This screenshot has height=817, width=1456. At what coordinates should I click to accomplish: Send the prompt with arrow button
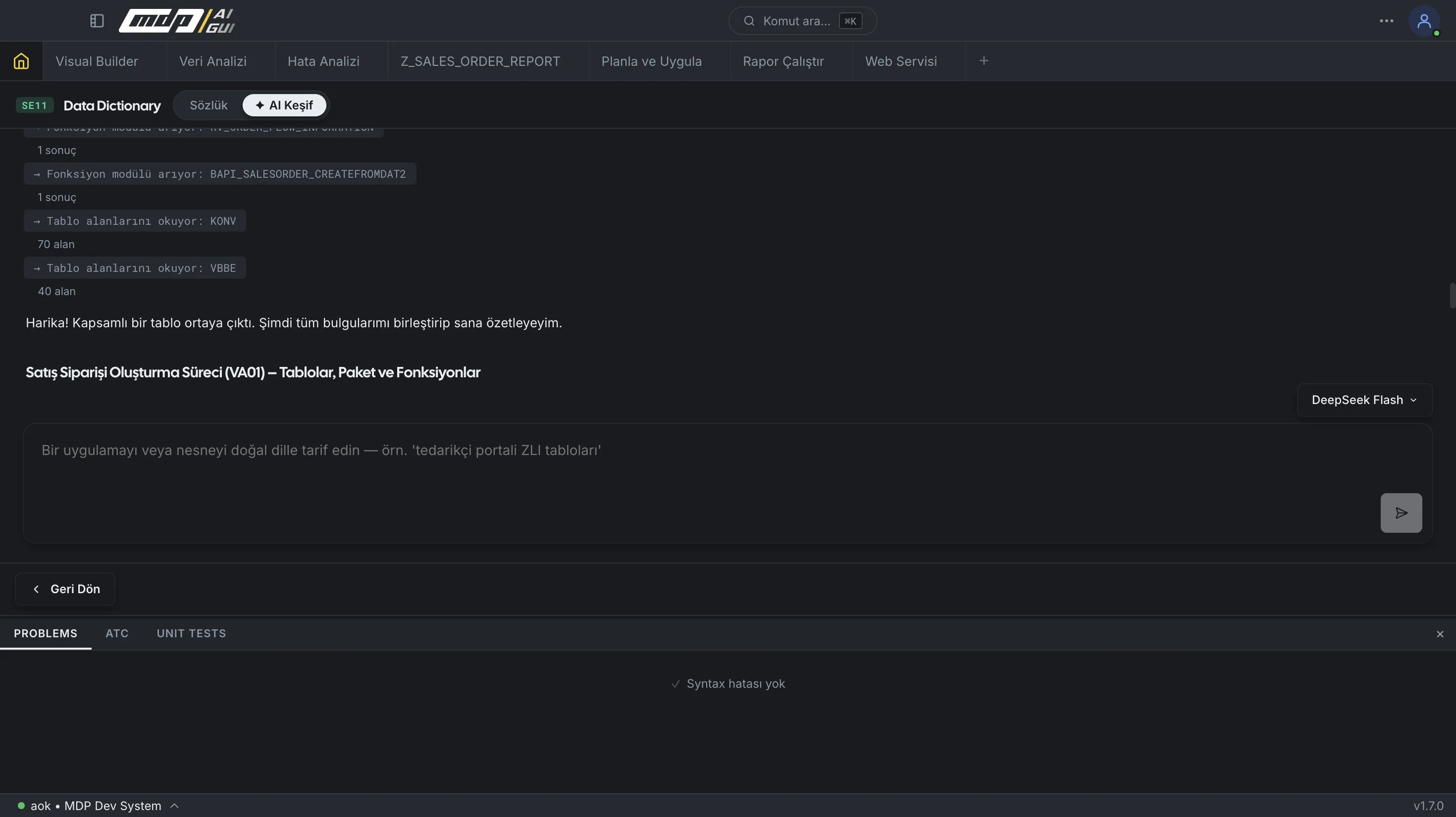point(1401,513)
